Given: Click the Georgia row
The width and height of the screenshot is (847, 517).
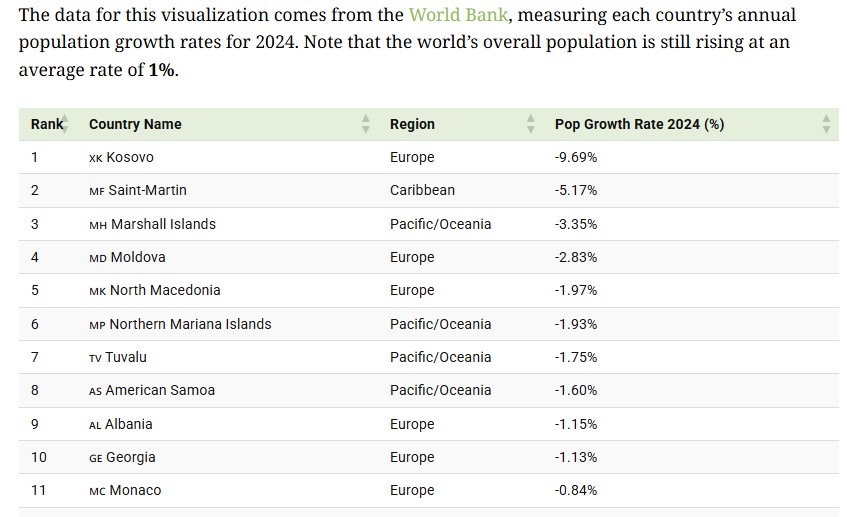Looking at the screenshot, I should coord(130,457).
